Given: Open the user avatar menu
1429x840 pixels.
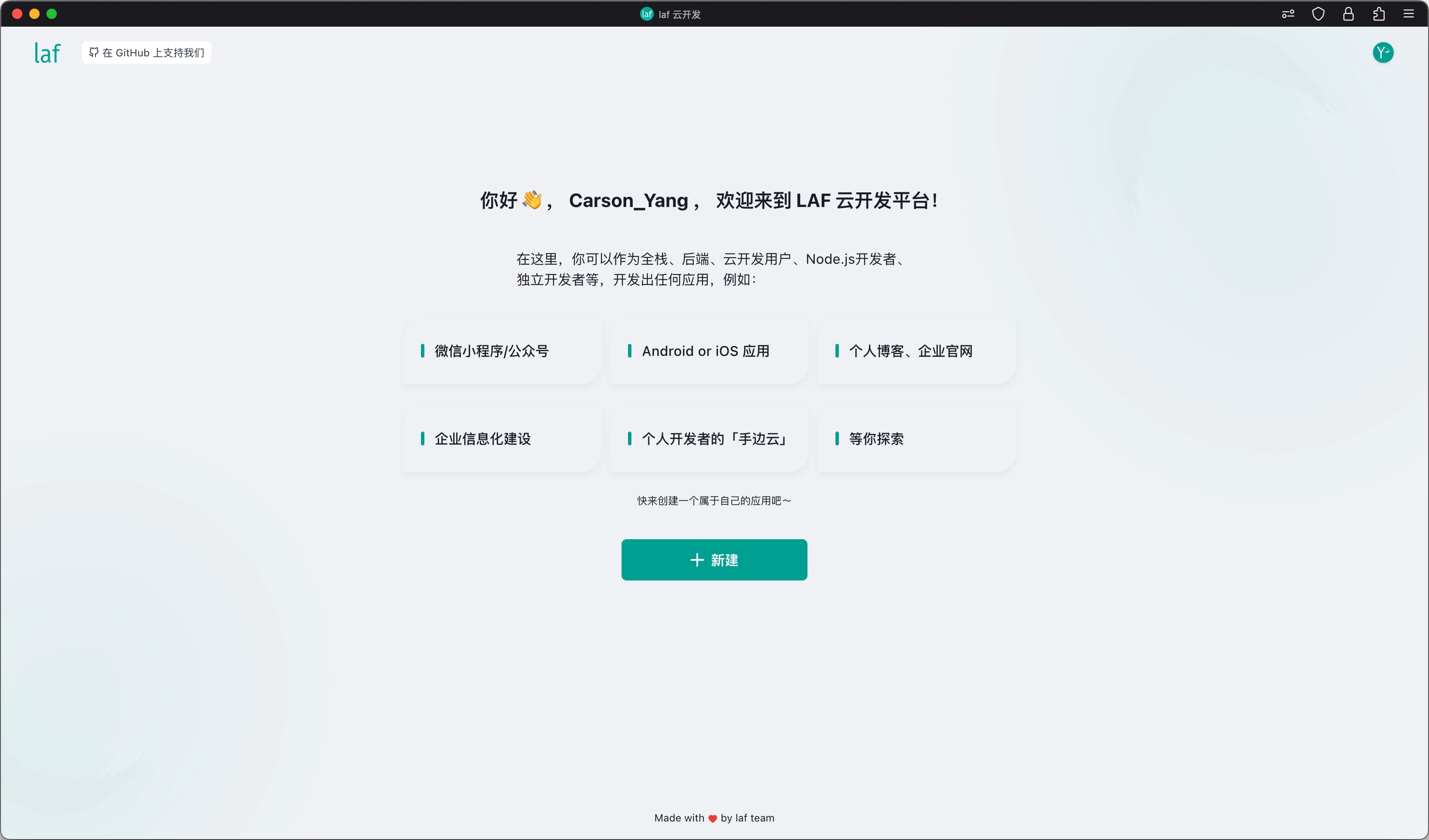Looking at the screenshot, I should coord(1383,52).
